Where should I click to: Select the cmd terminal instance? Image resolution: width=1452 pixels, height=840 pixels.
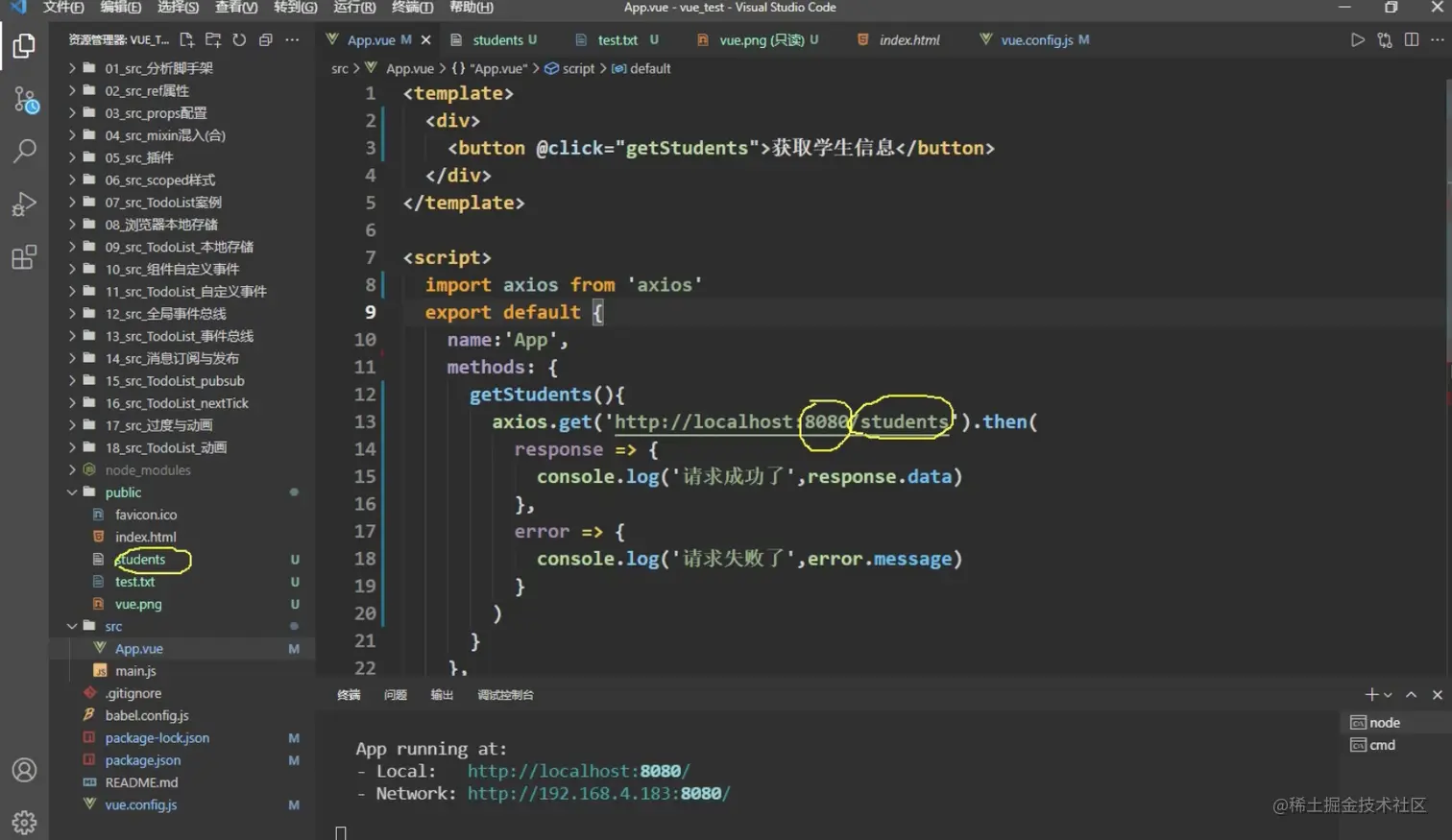click(x=1394, y=745)
